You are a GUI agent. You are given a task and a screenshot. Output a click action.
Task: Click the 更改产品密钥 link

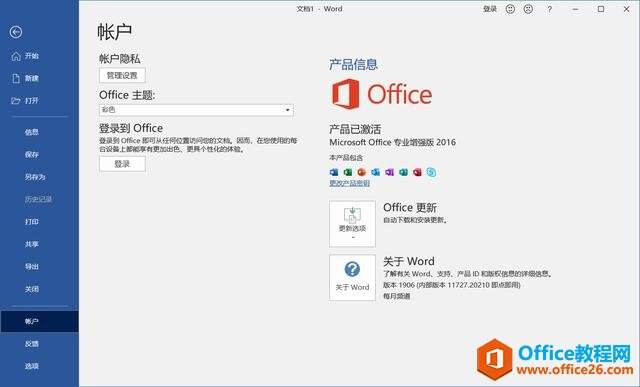349,183
